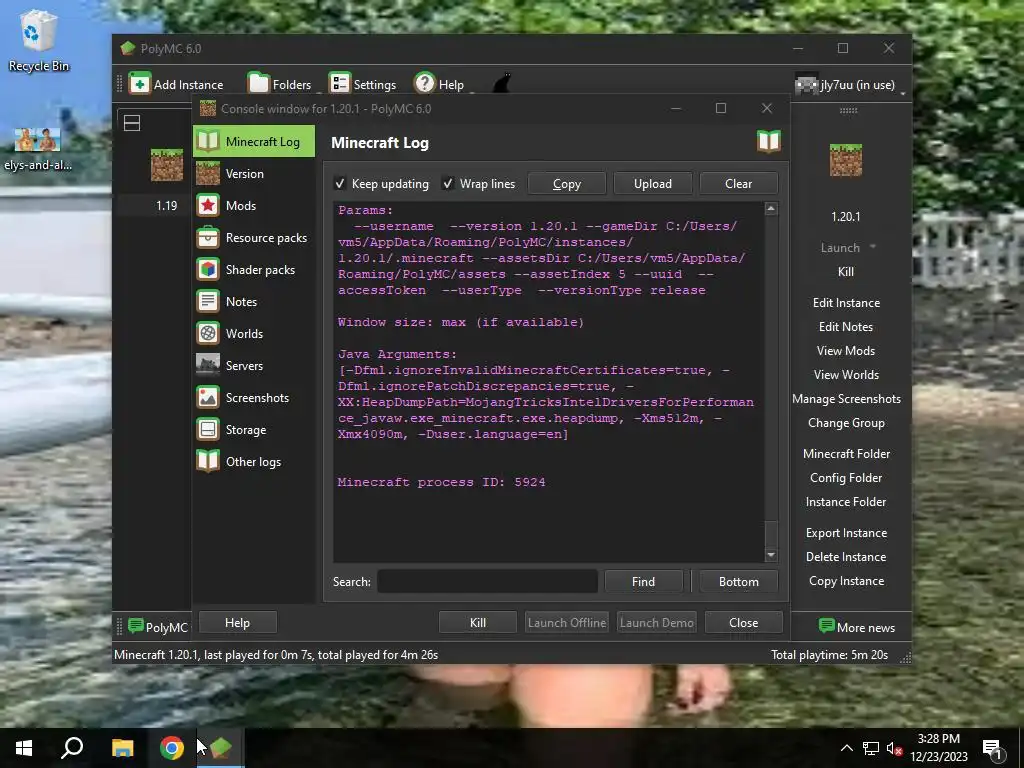Clear the log output

pyautogui.click(x=739, y=184)
